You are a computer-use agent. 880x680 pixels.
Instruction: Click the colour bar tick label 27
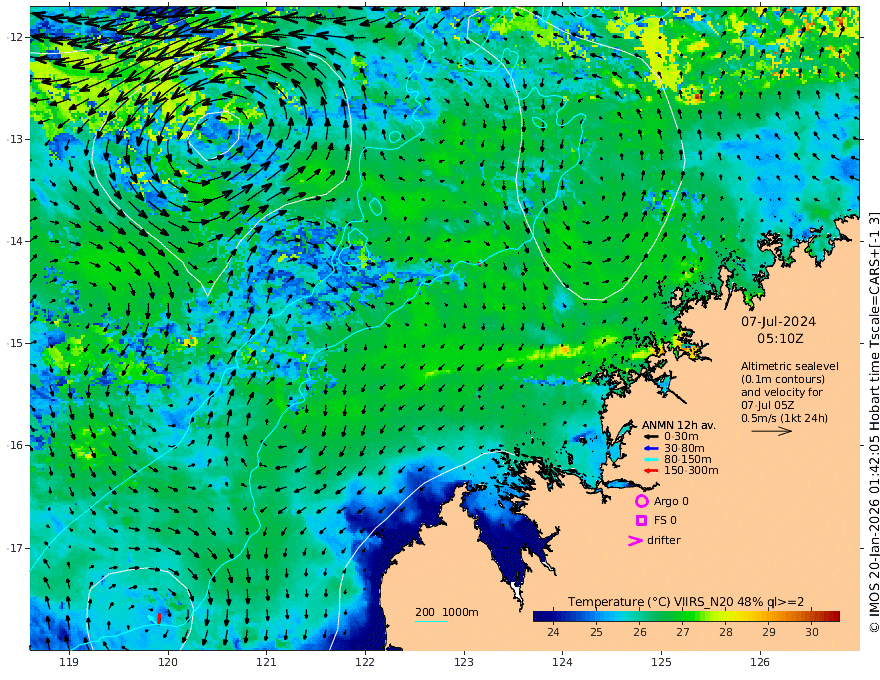[x=682, y=632]
